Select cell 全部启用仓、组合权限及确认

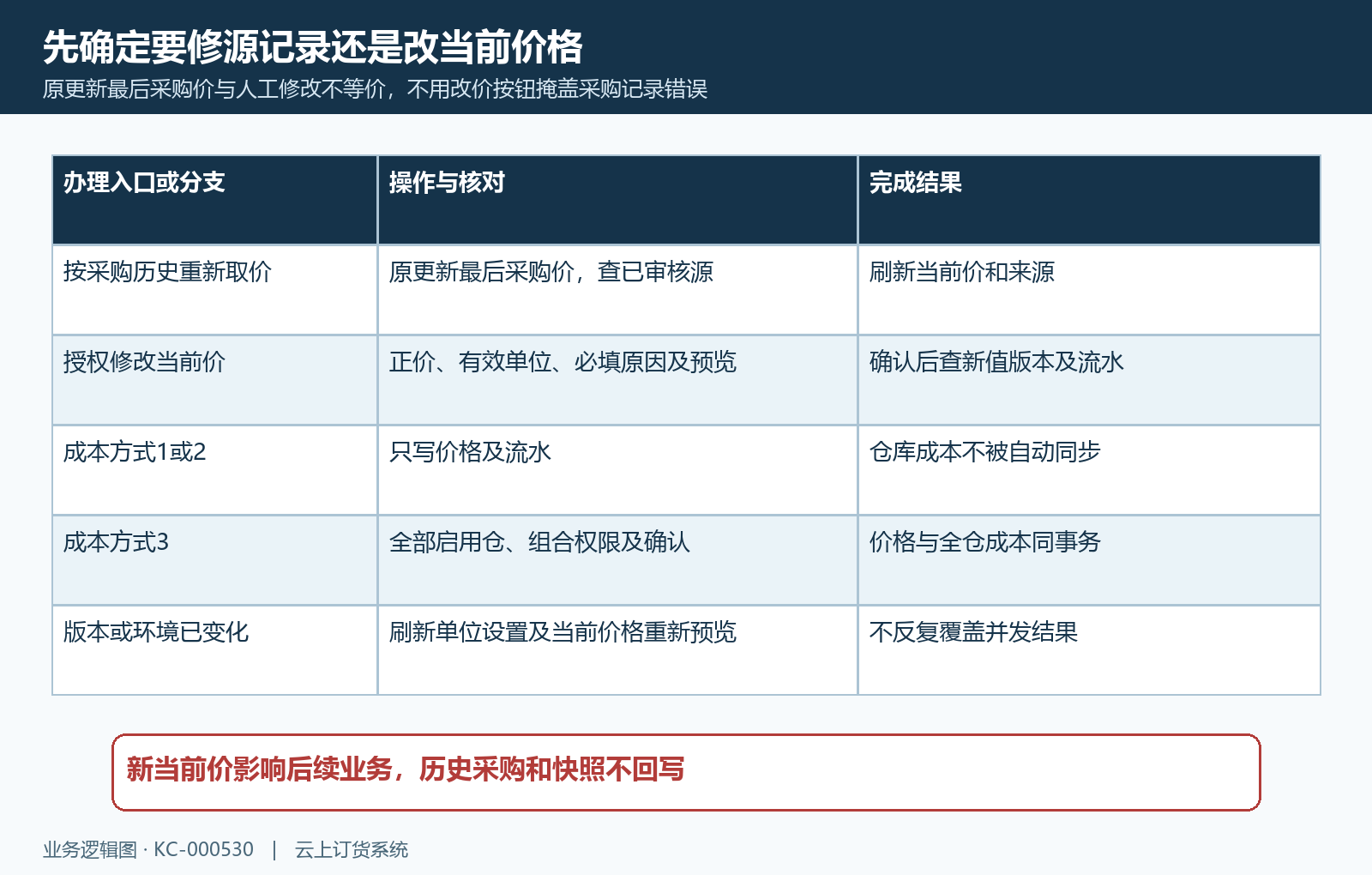click(617, 560)
